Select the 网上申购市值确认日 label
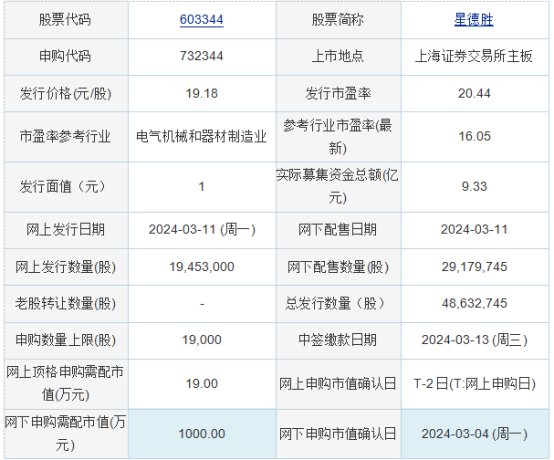This screenshot has width=554, height=460. pos(337,384)
